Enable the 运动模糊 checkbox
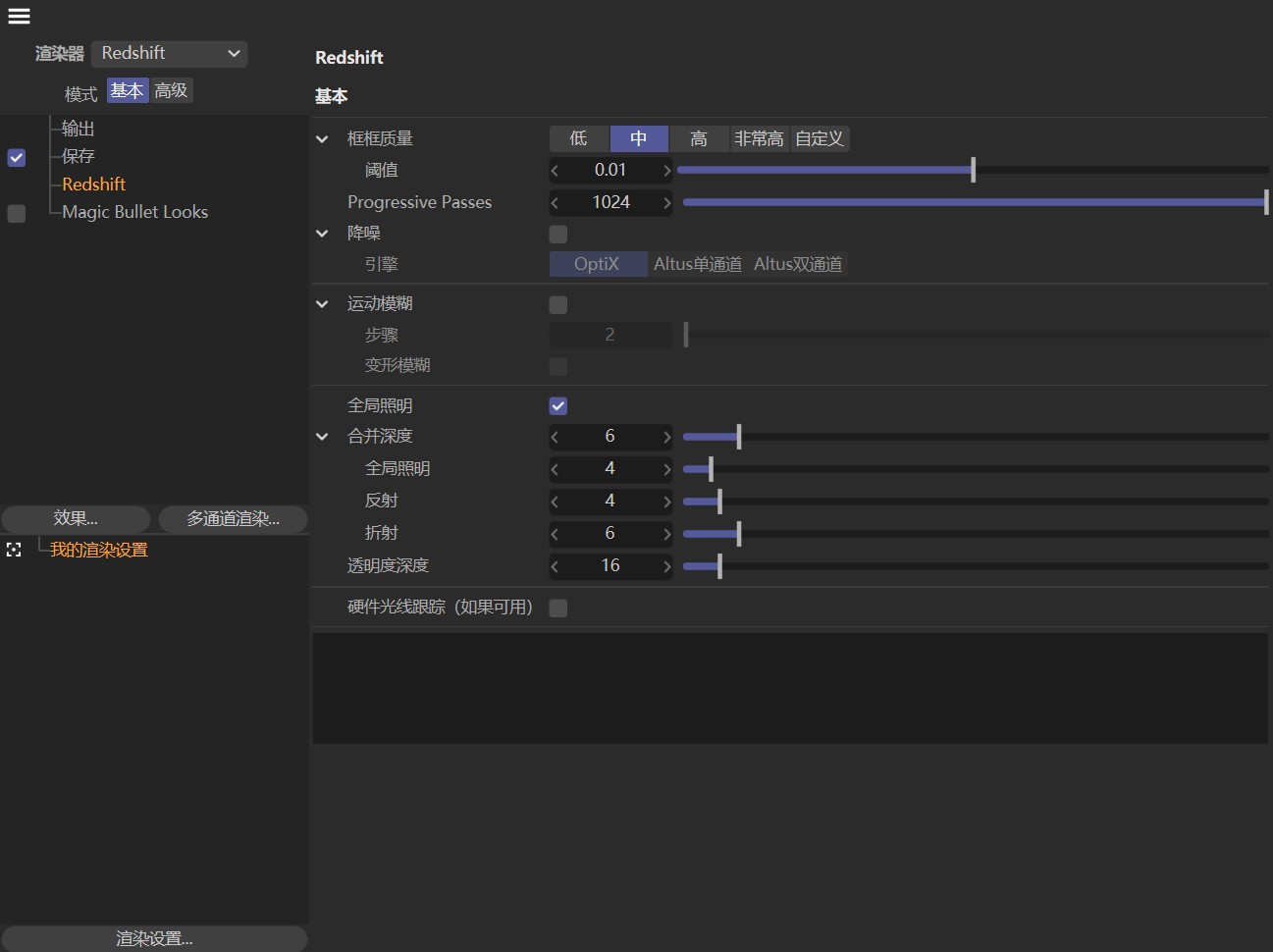Screen dimensions: 1273x952 [558, 304]
